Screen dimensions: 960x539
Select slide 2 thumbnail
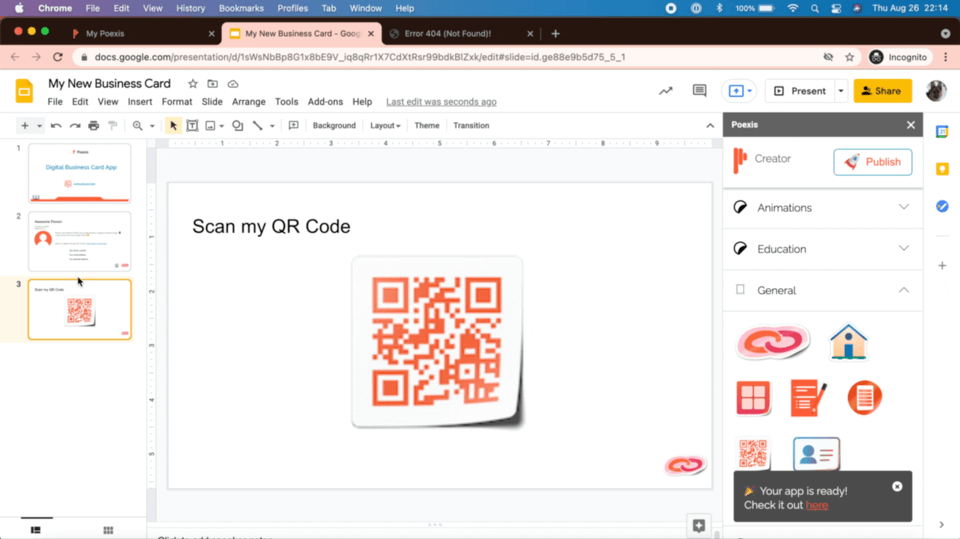click(80, 241)
